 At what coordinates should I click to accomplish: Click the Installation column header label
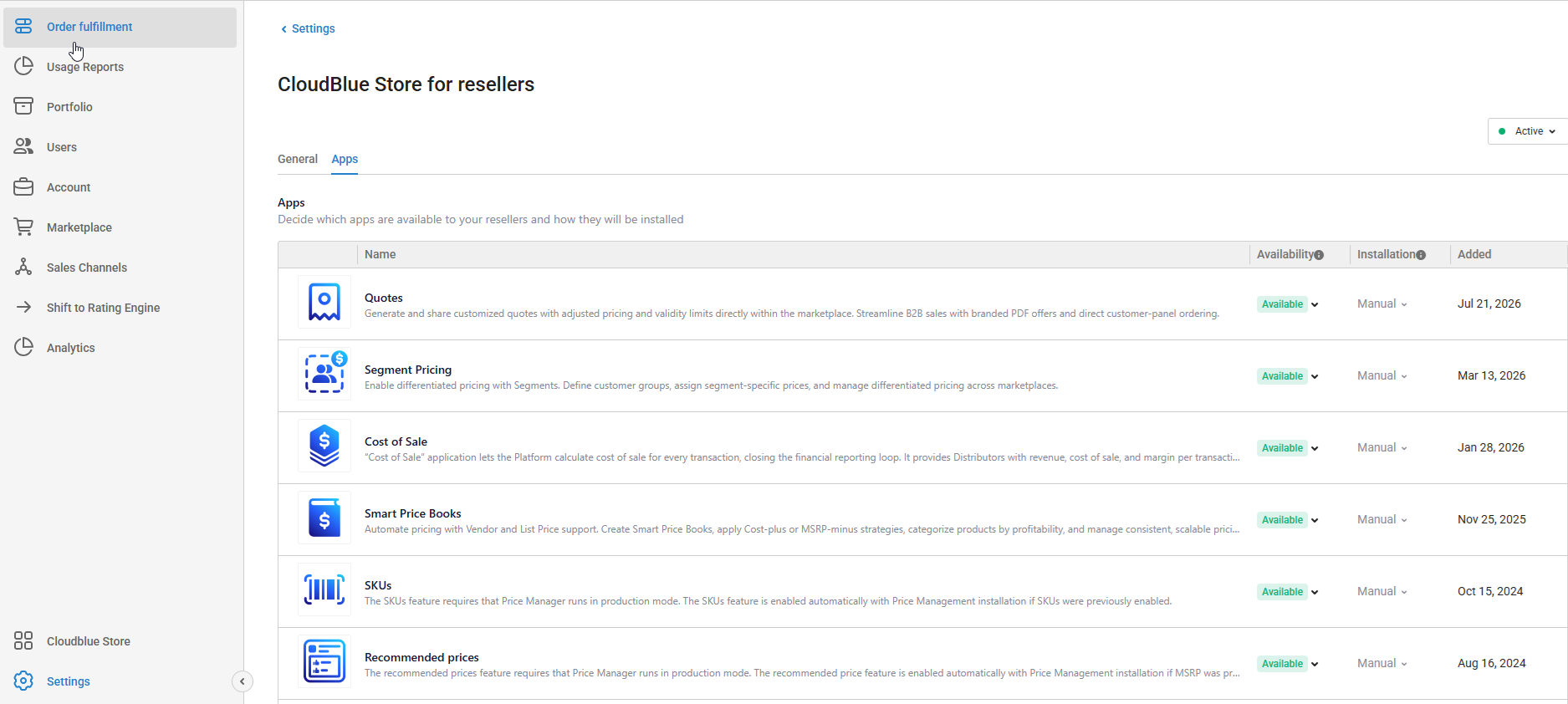[1386, 254]
